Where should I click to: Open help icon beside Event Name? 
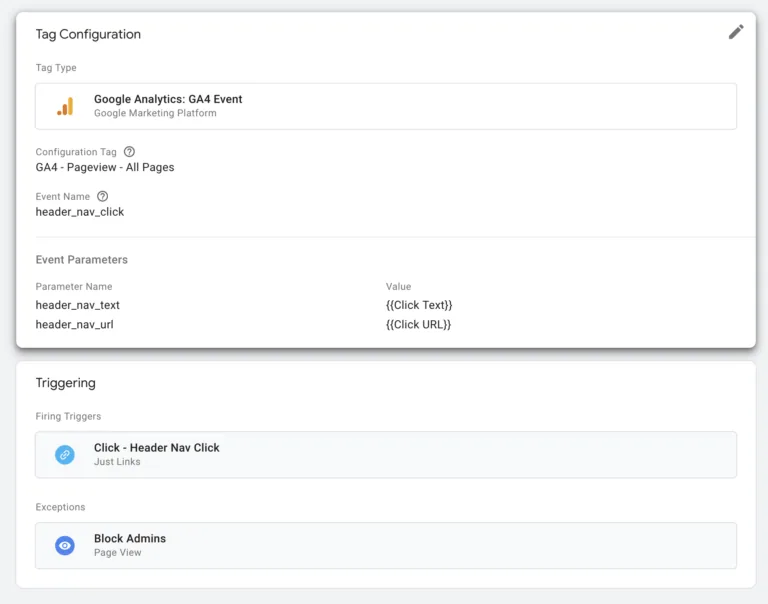[102, 196]
